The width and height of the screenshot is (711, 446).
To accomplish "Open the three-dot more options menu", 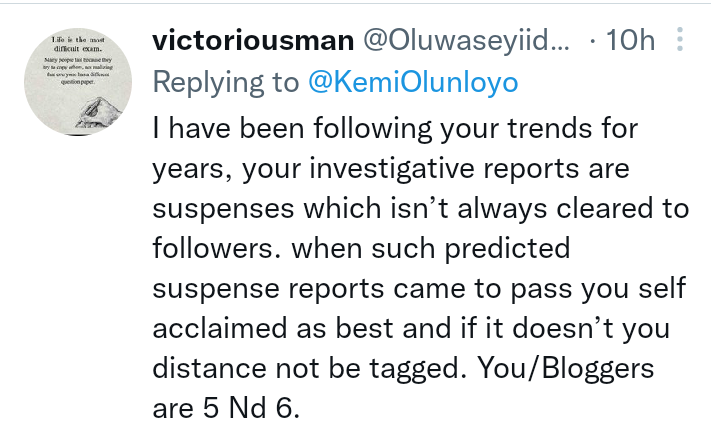I will pos(681,40).
